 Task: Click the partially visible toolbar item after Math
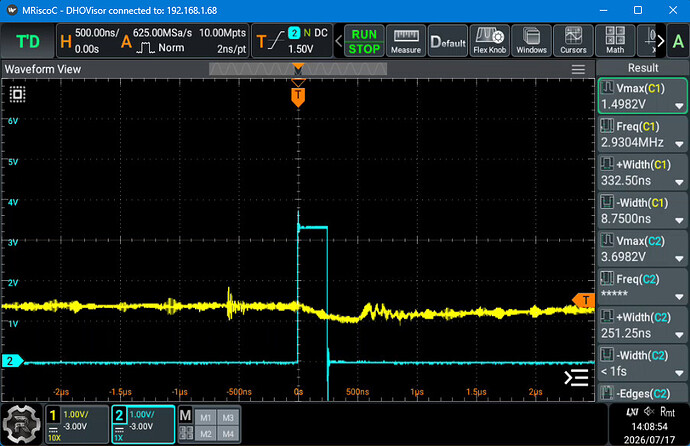(646, 41)
